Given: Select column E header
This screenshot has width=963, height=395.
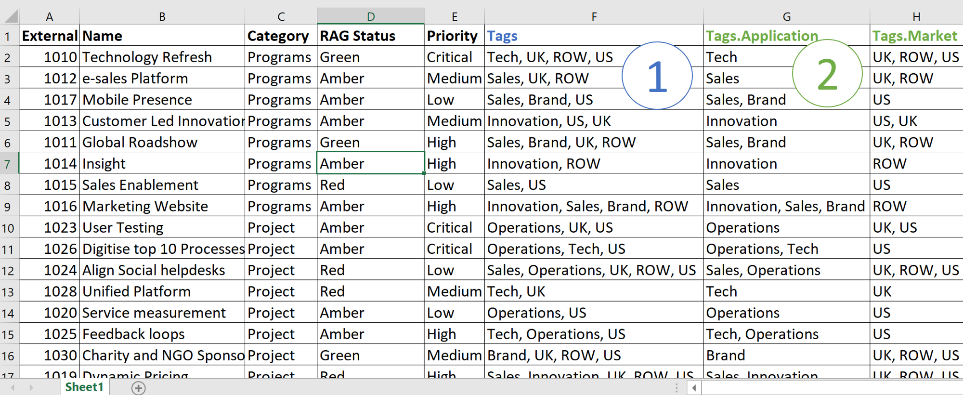Looking at the screenshot, I should point(454,17).
